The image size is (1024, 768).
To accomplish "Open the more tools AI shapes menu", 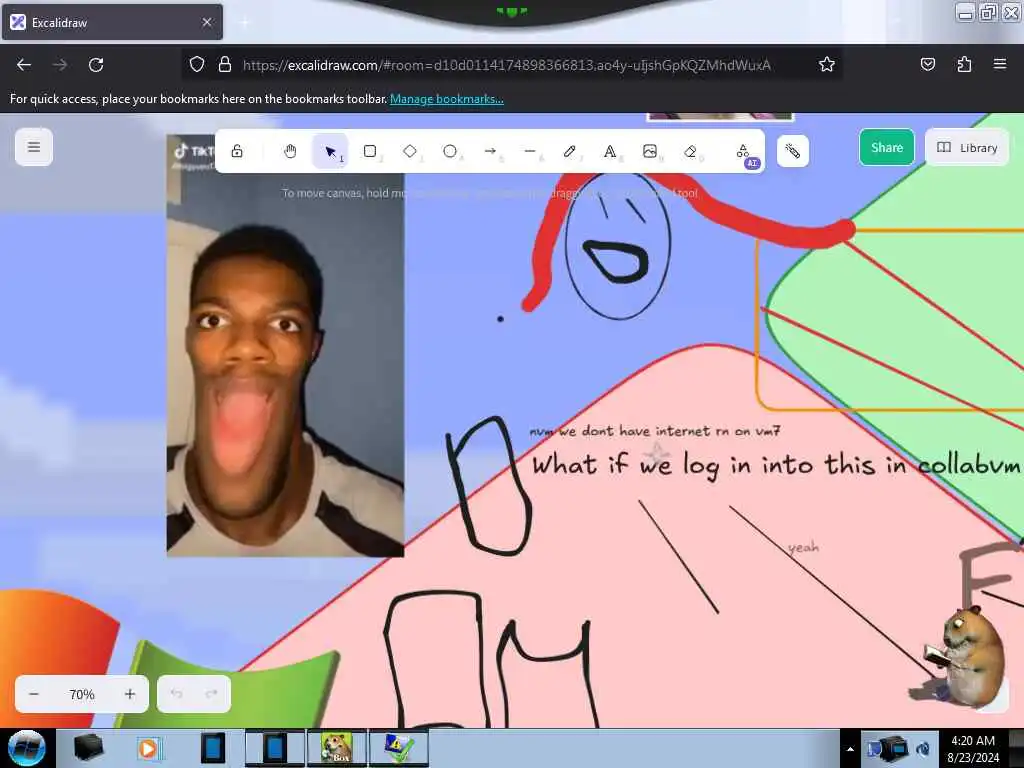I will pos(744,152).
